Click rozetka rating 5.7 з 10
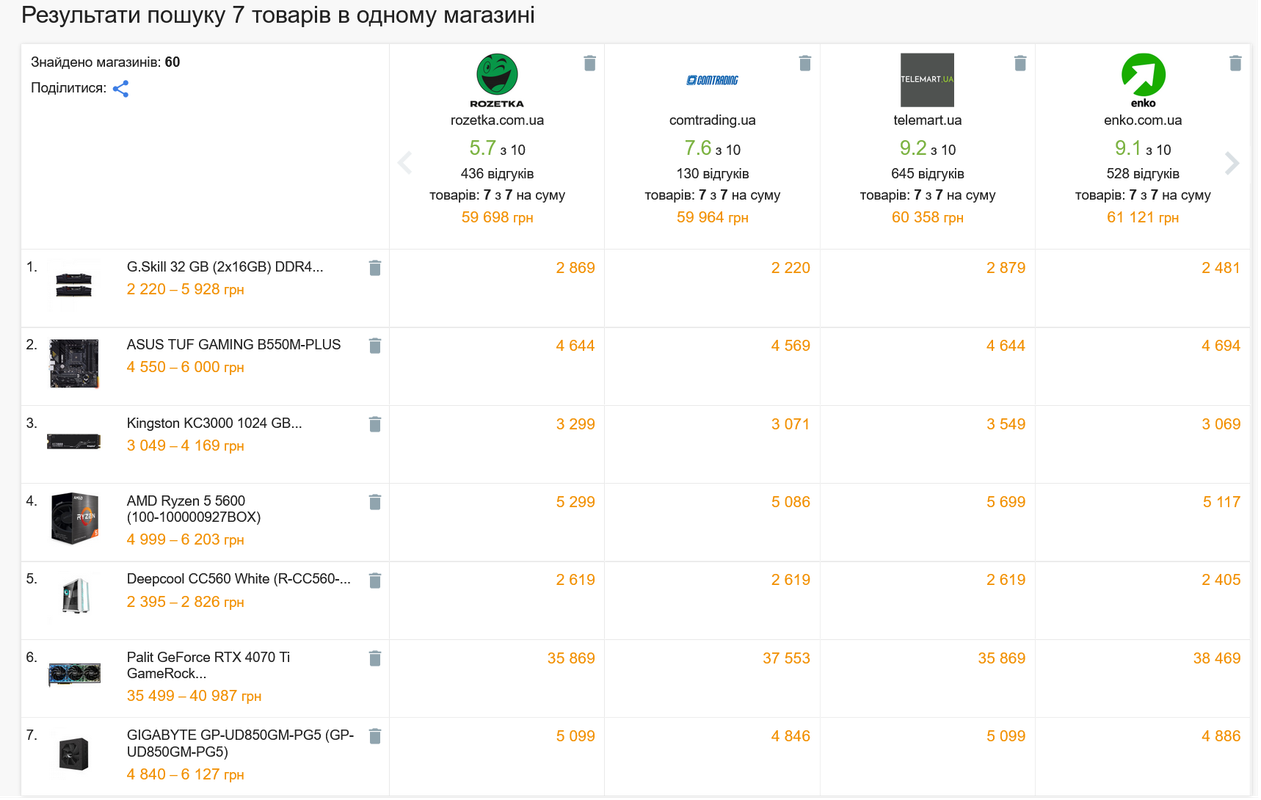The image size is (1261, 800). click(x=497, y=148)
